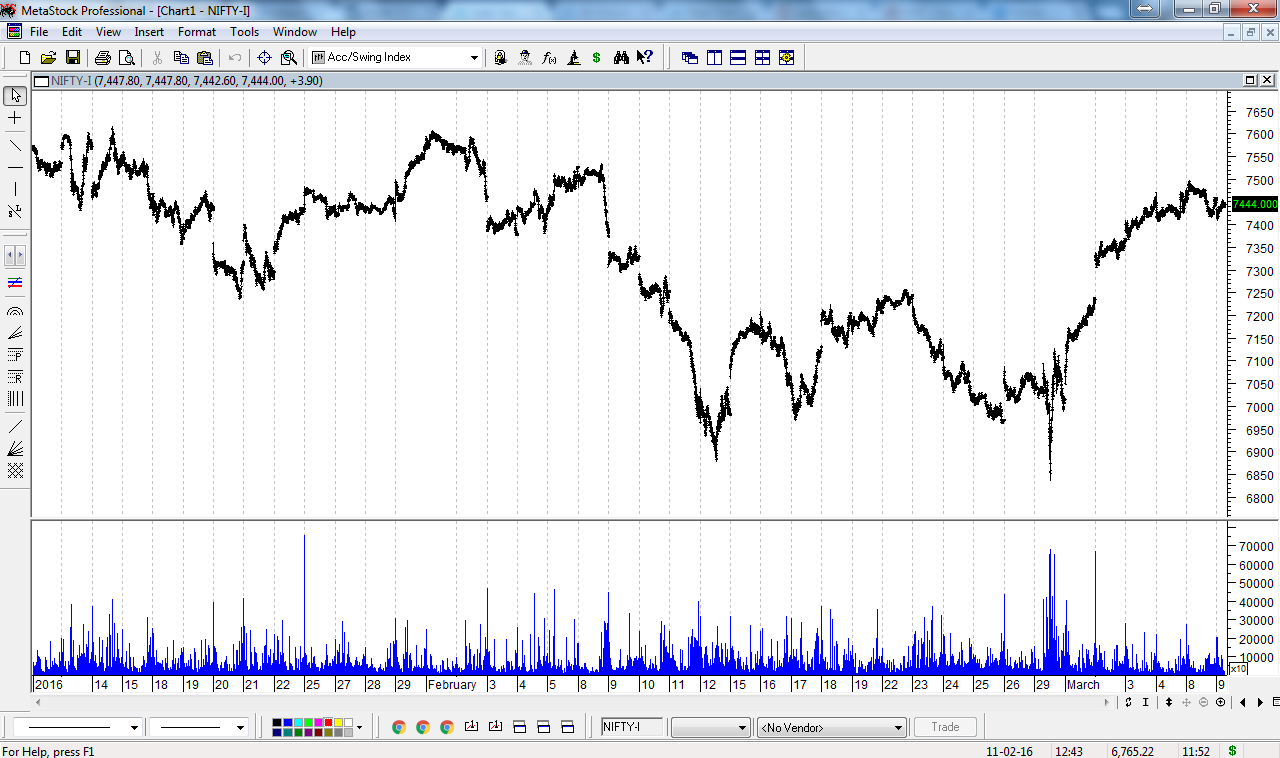The width and height of the screenshot is (1280, 758).
Task: Pick the yellow color swatch
Action: click(x=338, y=723)
